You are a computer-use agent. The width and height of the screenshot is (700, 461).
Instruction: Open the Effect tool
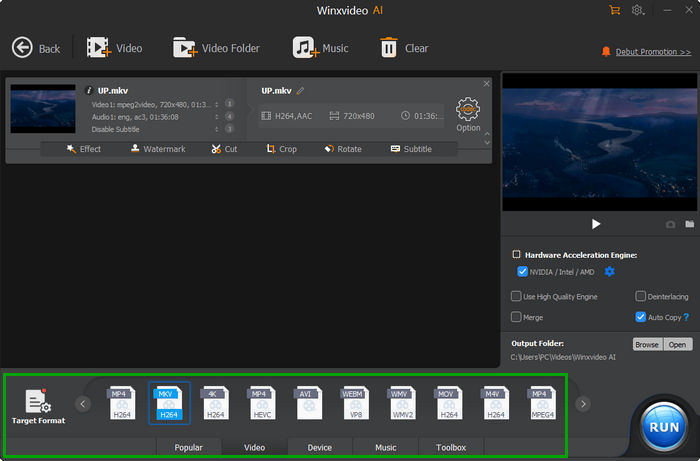[x=84, y=149]
